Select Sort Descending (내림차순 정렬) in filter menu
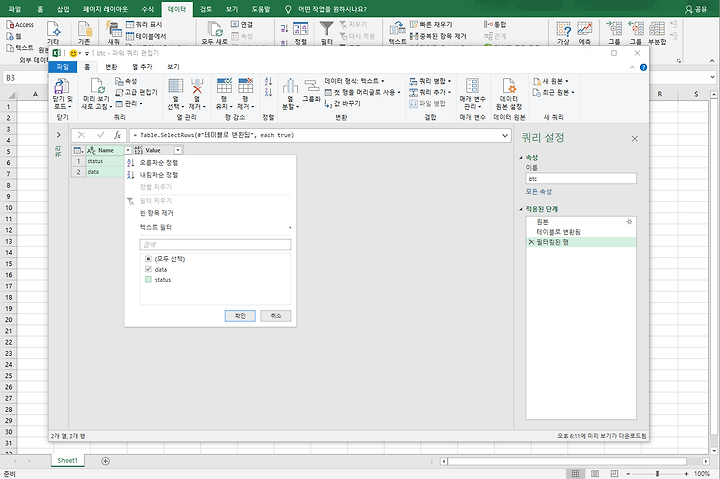Image resolution: width=720 pixels, height=479 pixels. 159,175
